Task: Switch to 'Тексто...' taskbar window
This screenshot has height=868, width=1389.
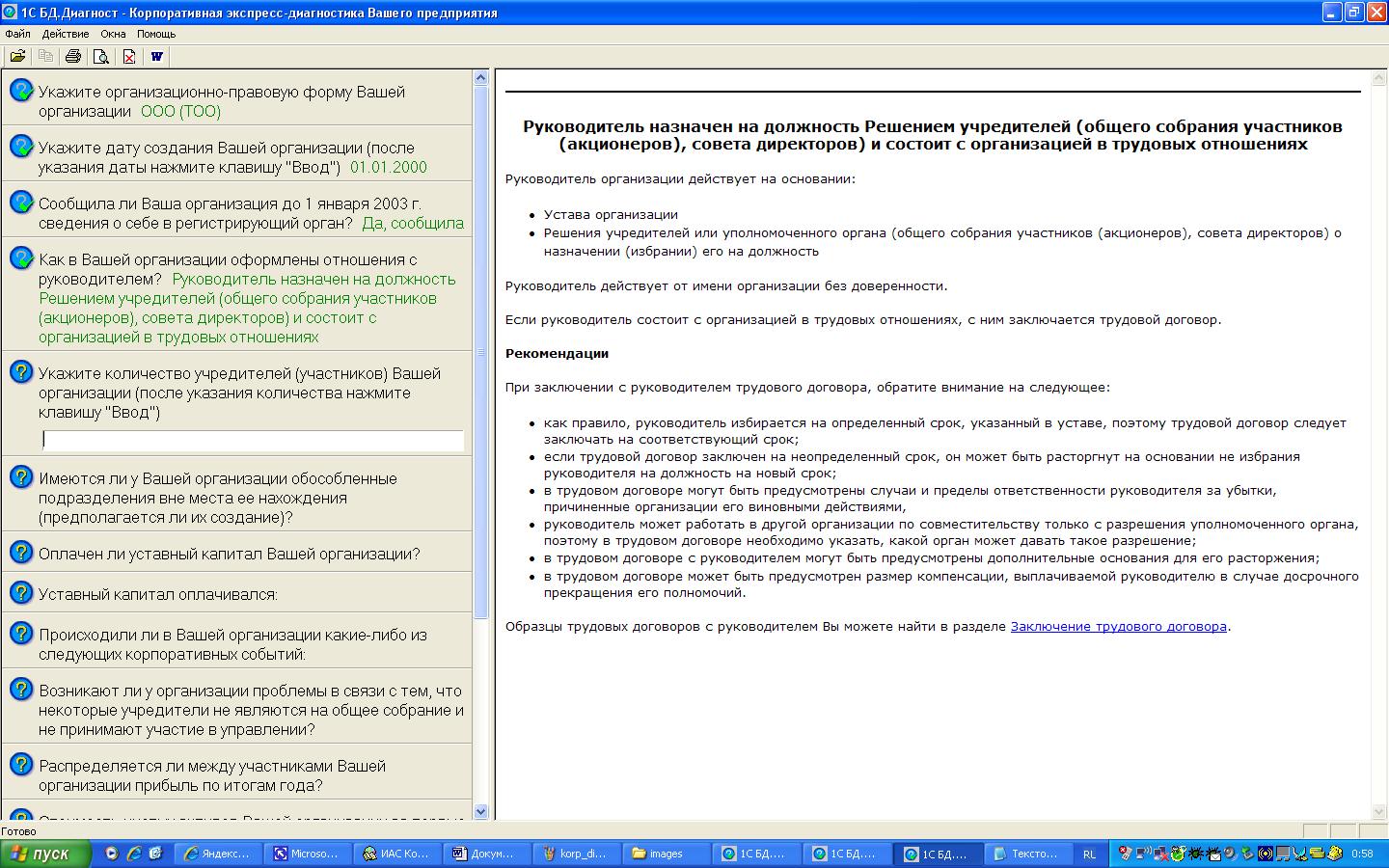Action: [1027, 854]
